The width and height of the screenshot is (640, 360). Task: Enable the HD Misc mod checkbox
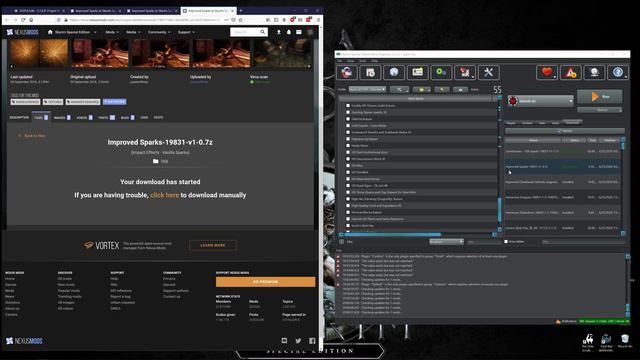point(348,165)
